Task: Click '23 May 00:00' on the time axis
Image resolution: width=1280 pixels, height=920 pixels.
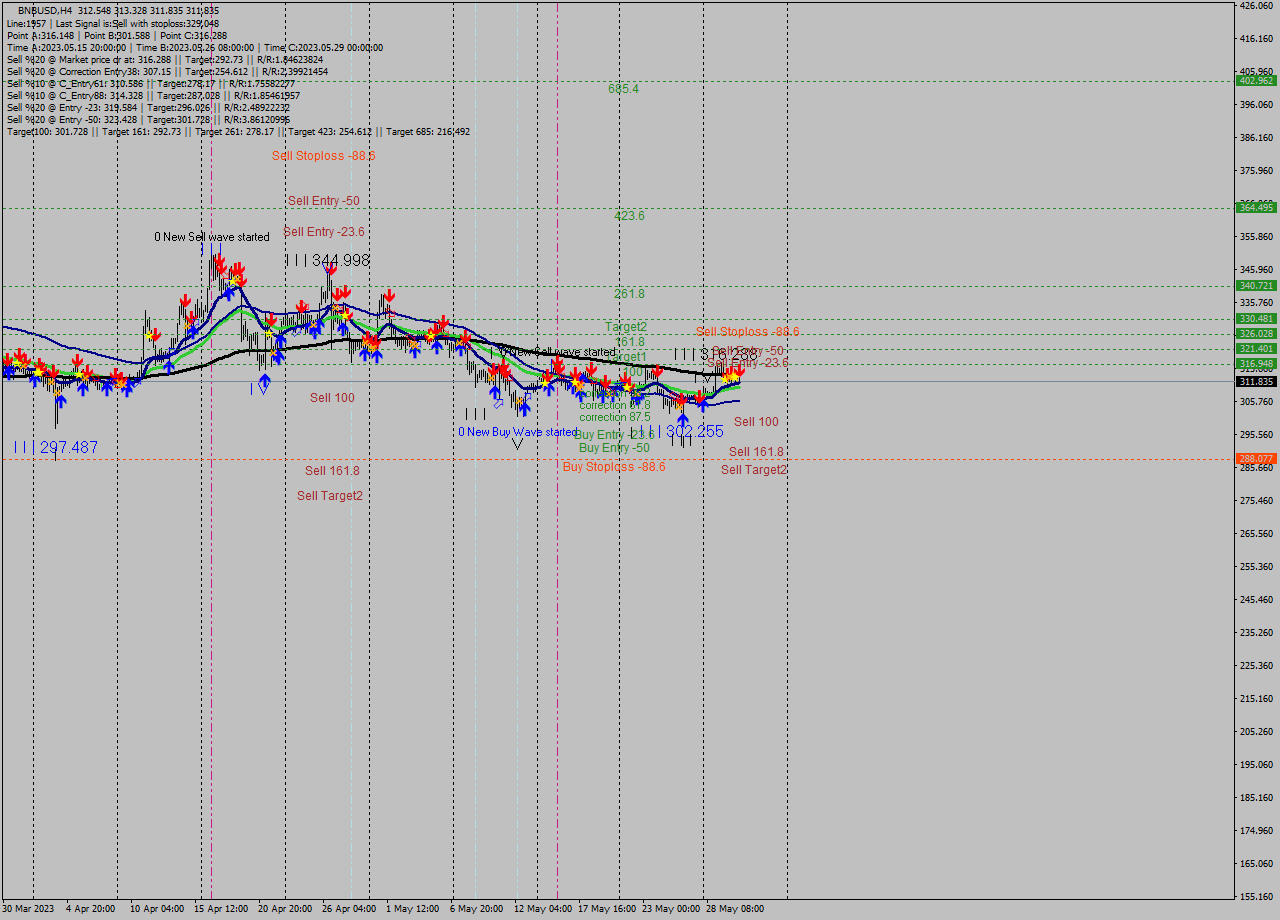Action: [671, 909]
